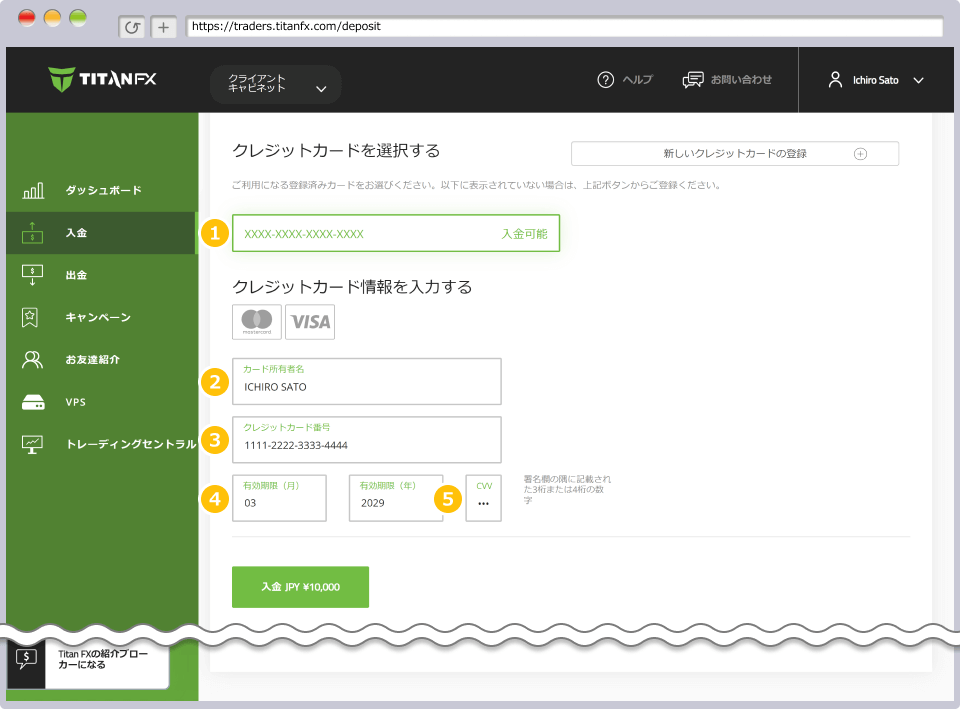Open トレーディングセントラル chart icon
Screen dimensions: 960x709
tap(31, 444)
